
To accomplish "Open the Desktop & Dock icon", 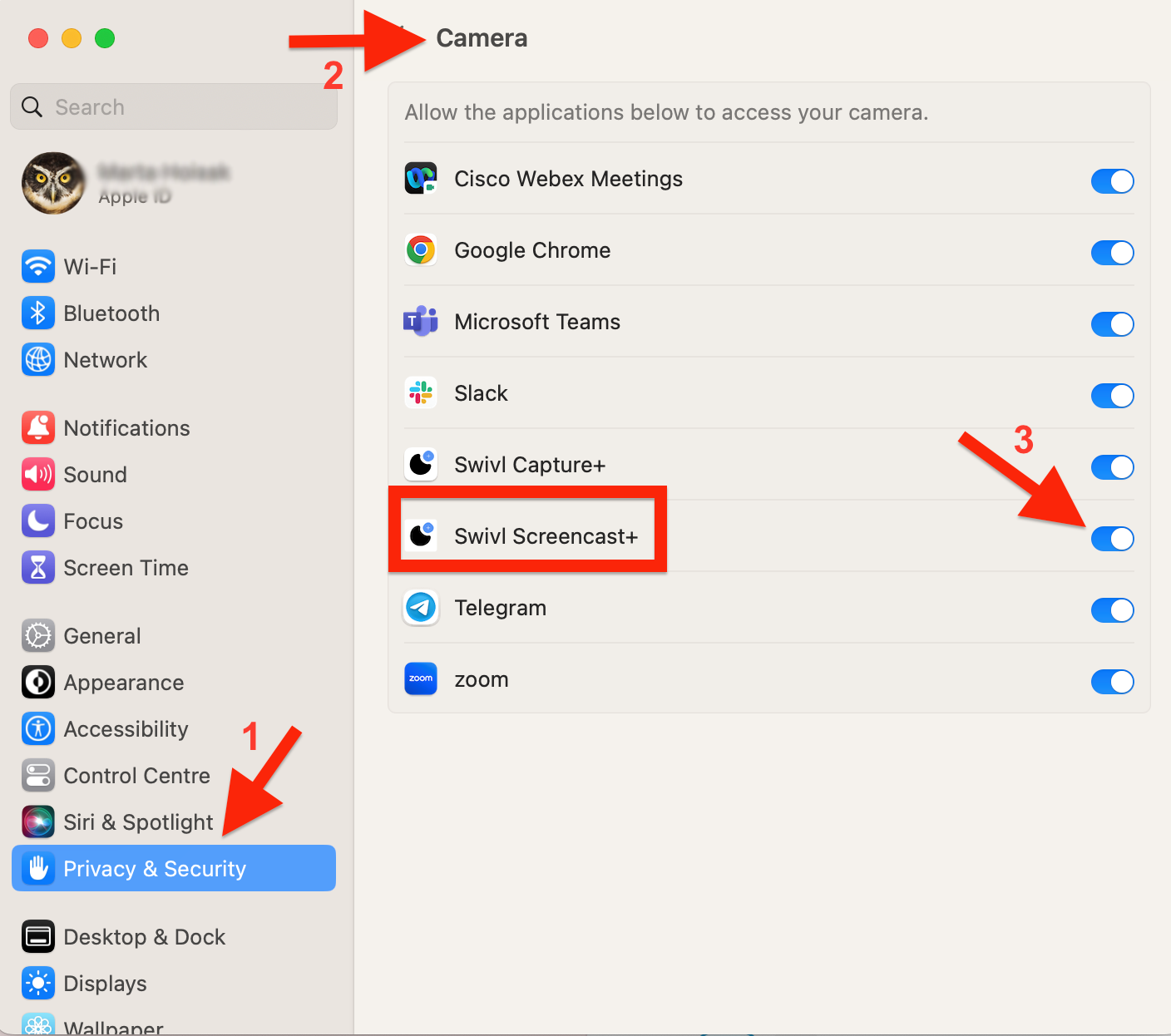I will pyautogui.click(x=38, y=937).
